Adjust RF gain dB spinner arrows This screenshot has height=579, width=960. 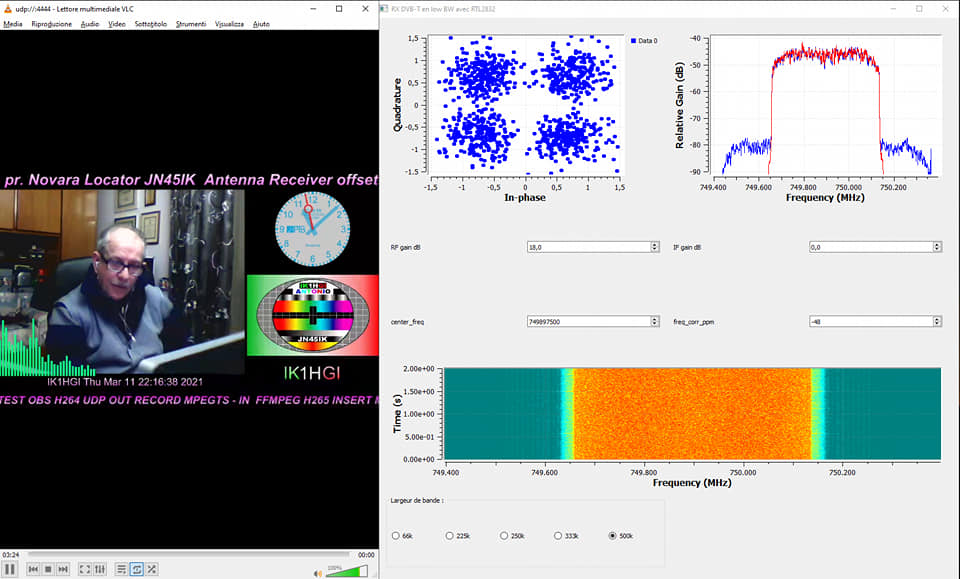pos(654,246)
